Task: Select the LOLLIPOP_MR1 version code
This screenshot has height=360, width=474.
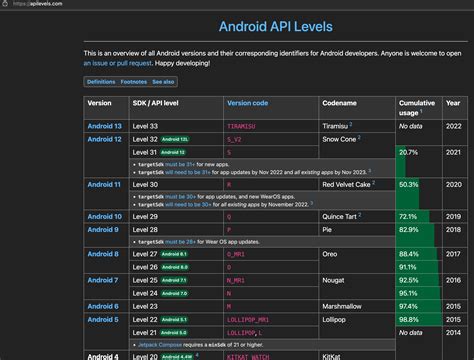Action: (248, 320)
